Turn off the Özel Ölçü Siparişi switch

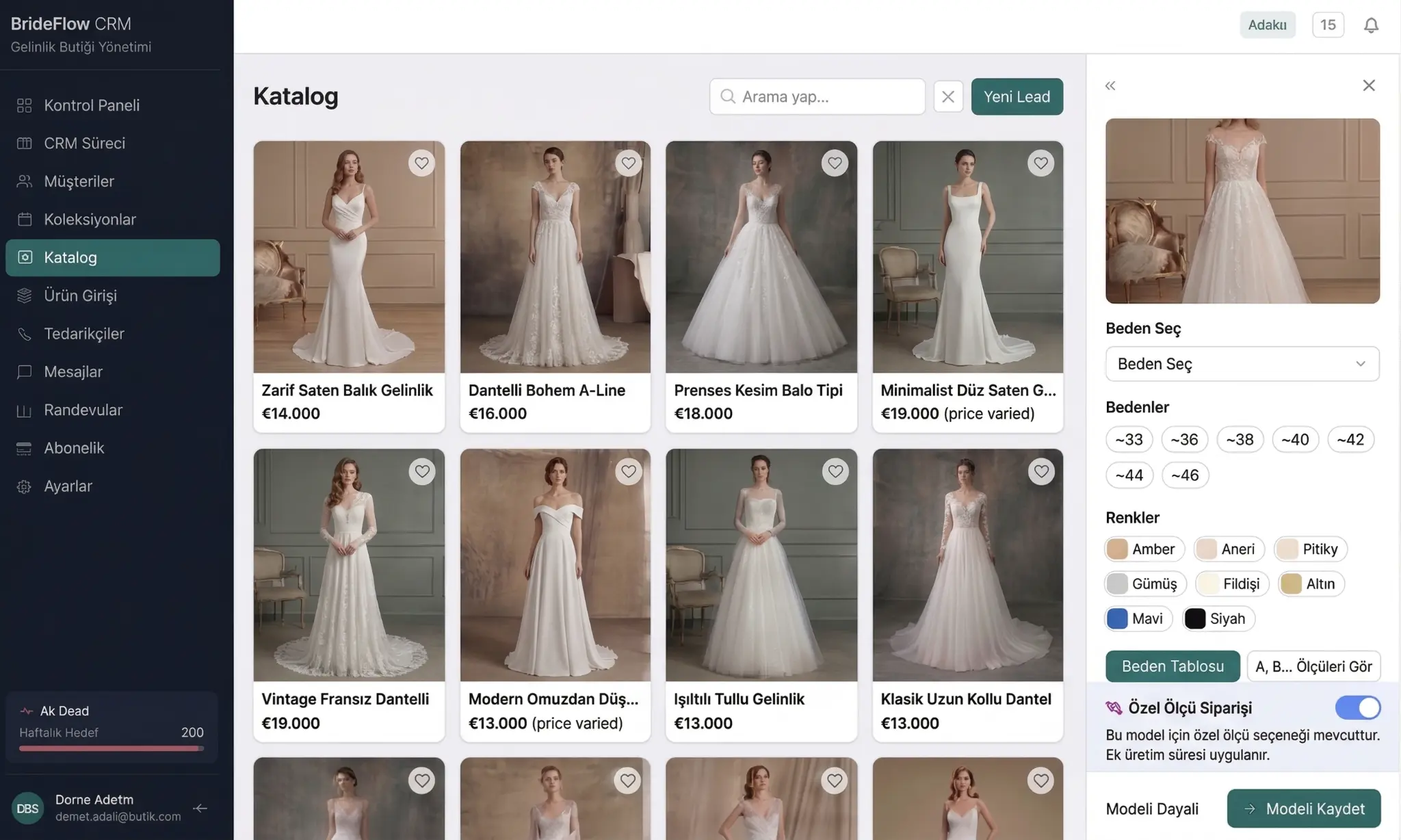click(1358, 707)
